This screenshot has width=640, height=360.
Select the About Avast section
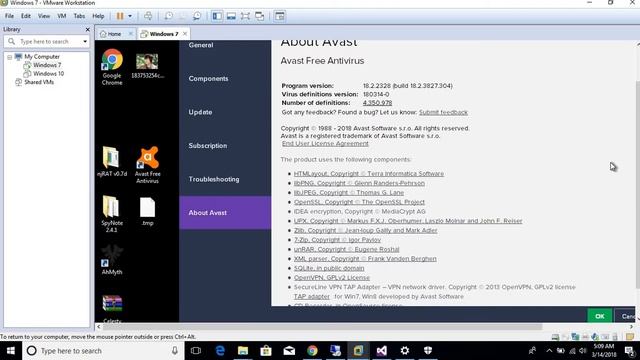point(225,213)
